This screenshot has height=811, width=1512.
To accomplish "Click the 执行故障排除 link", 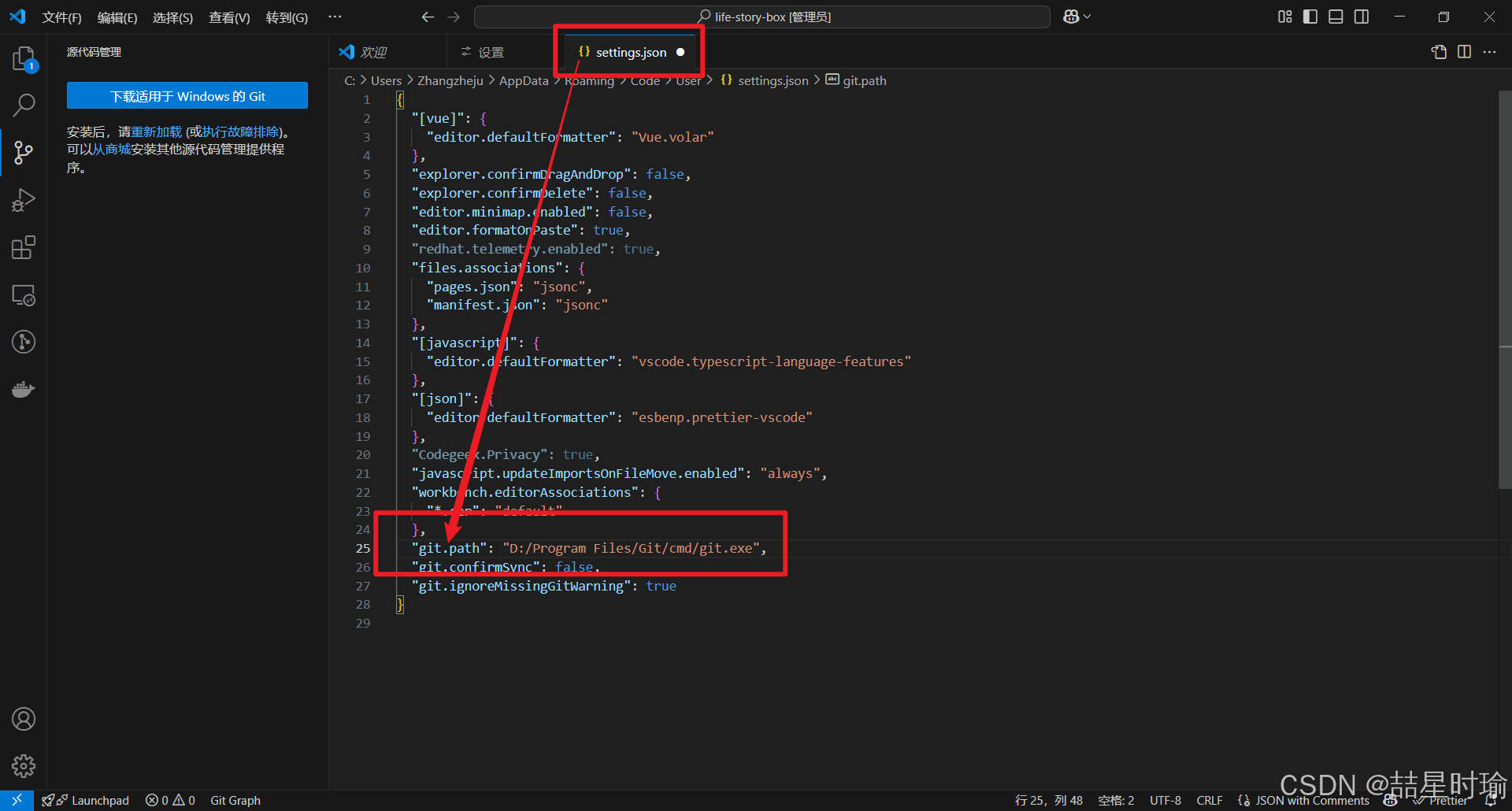I will (241, 131).
